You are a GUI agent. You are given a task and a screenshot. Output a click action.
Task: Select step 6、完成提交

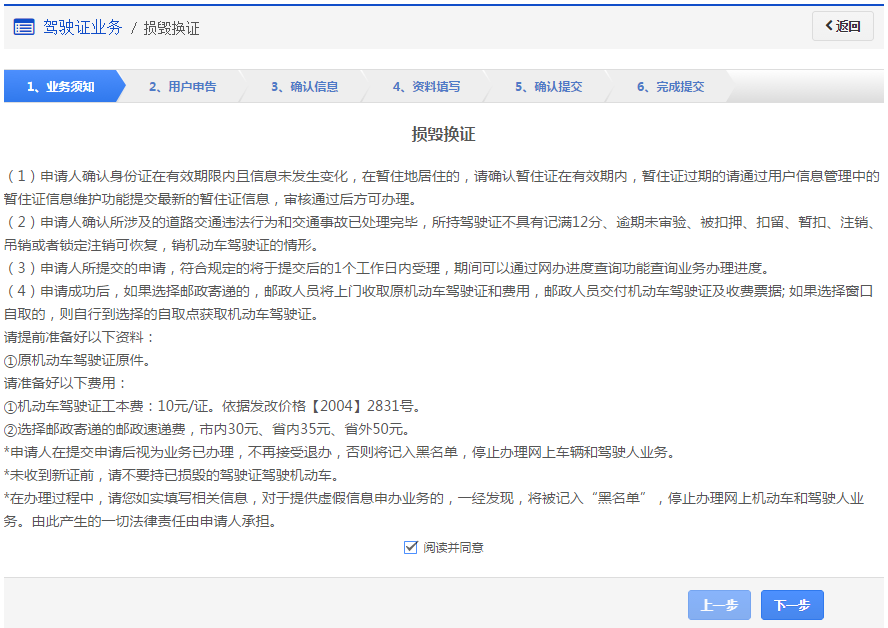click(670, 87)
